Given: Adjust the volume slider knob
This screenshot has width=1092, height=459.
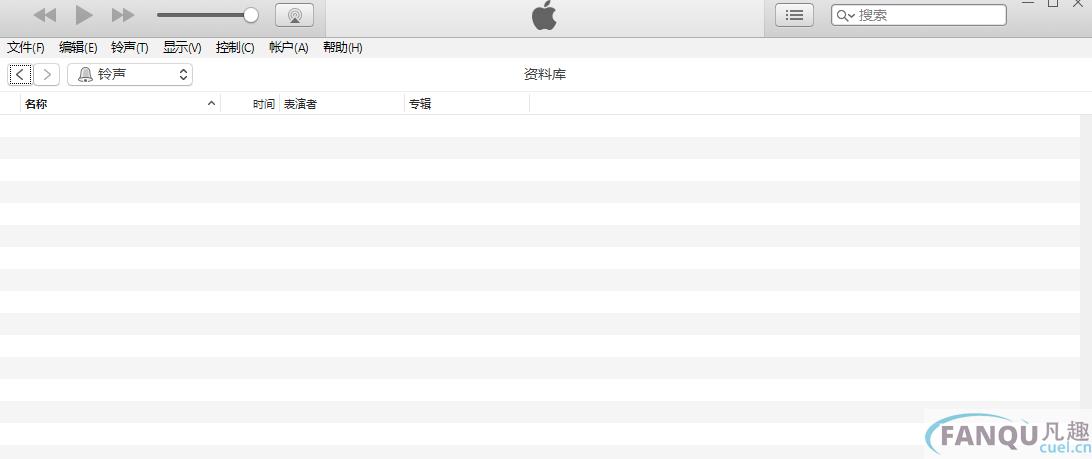Looking at the screenshot, I should (x=251, y=15).
